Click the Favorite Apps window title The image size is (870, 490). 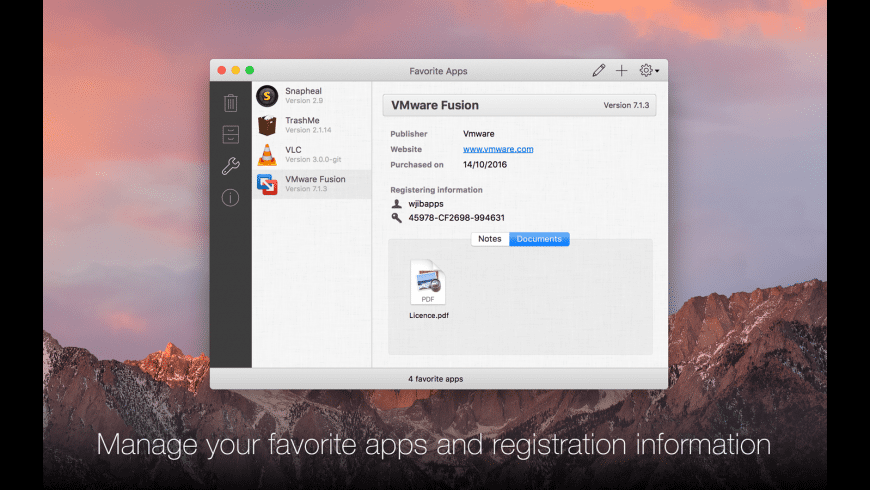coord(438,71)
